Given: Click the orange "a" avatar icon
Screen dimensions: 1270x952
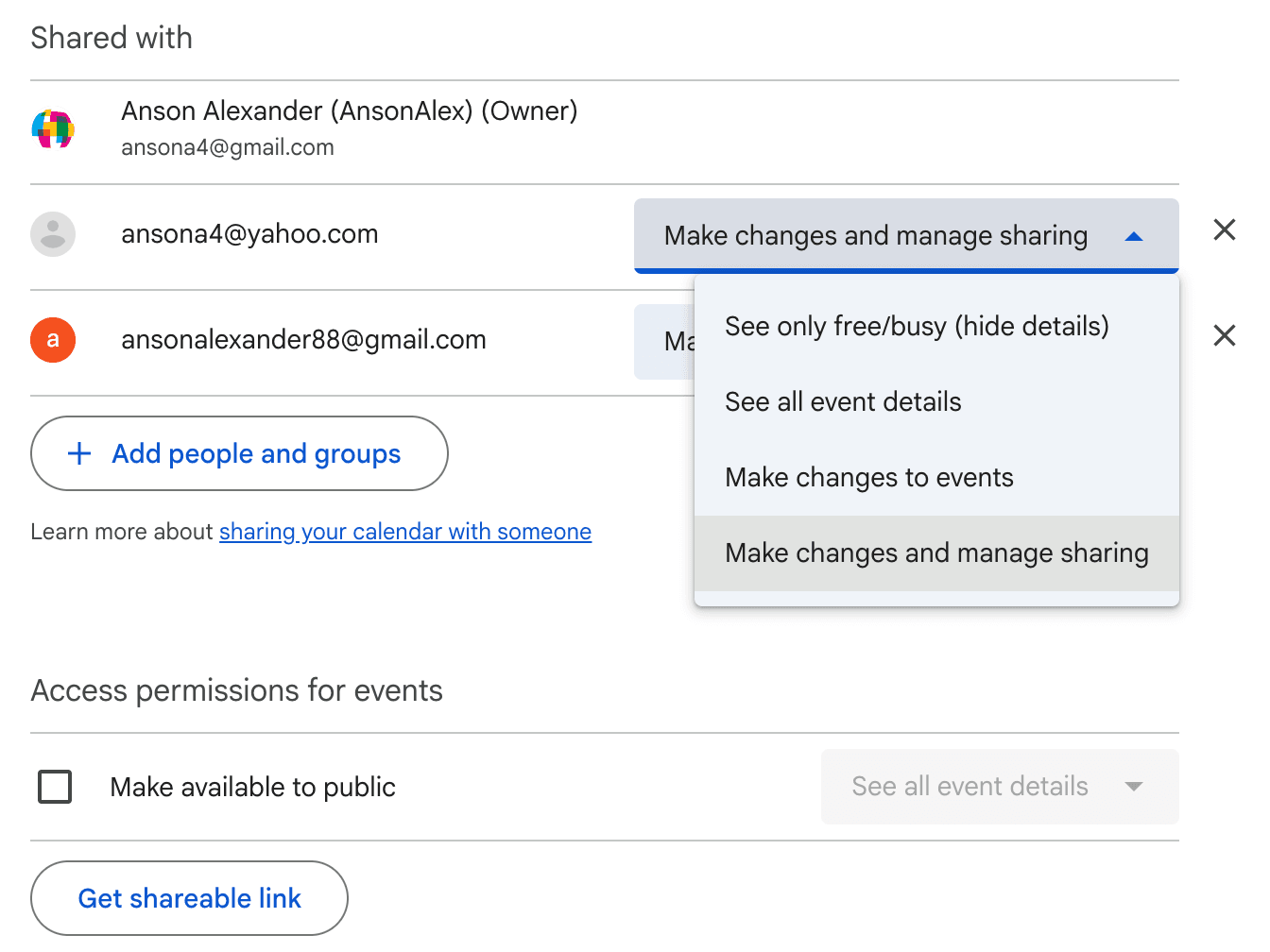Looking at the screenshot, I should pyautogui.click(x=53, y=340).
